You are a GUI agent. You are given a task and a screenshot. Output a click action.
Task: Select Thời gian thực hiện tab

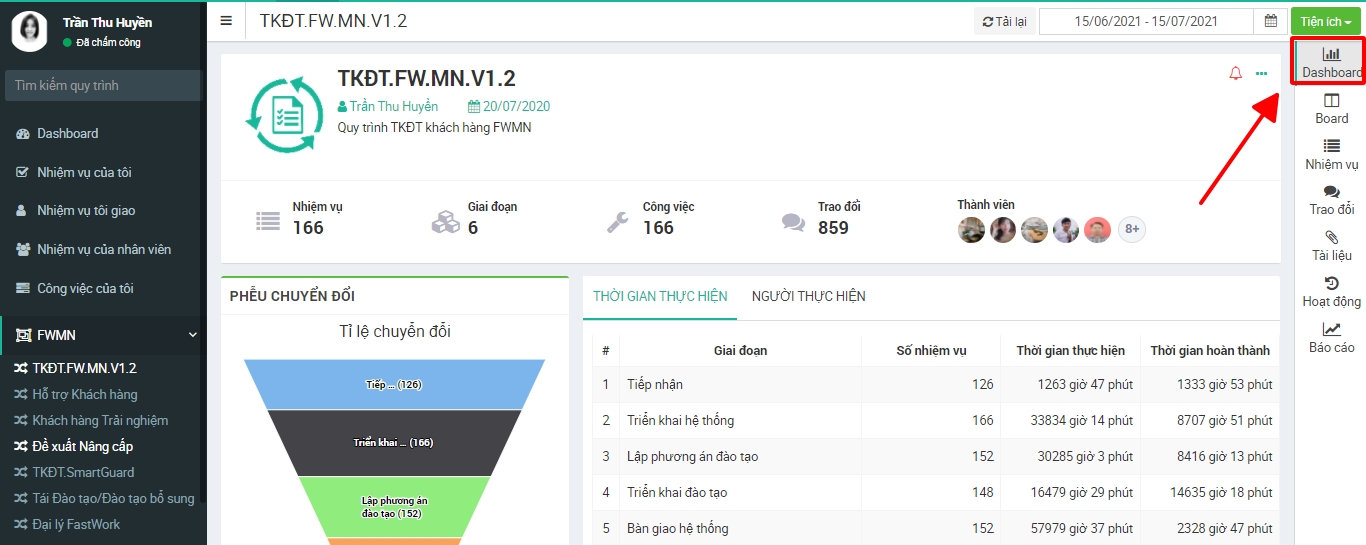tap(660, 296)
